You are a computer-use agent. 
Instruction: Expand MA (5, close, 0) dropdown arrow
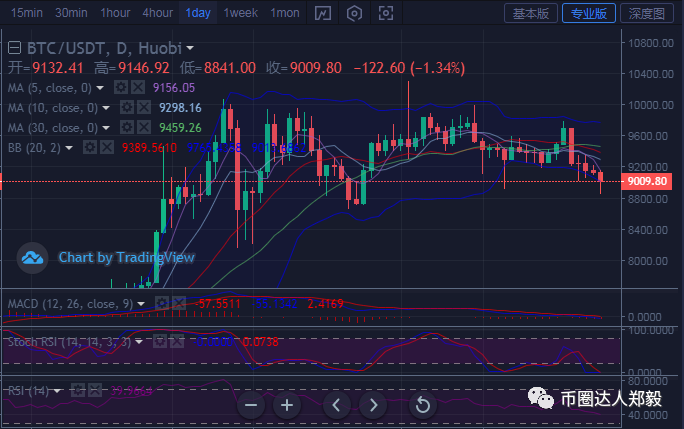[x=100, y=88]
